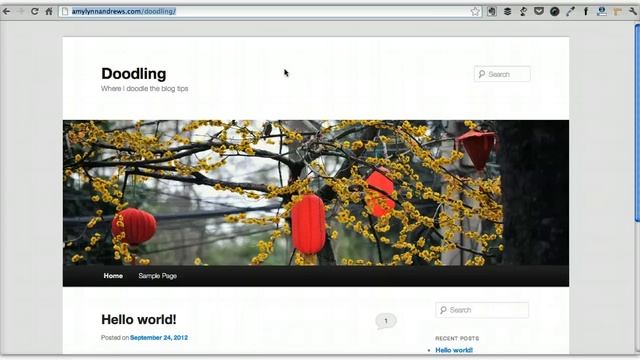Click the tan flag-shaped extension icon
Screen dimensions: 640x360
pos(617,11)
